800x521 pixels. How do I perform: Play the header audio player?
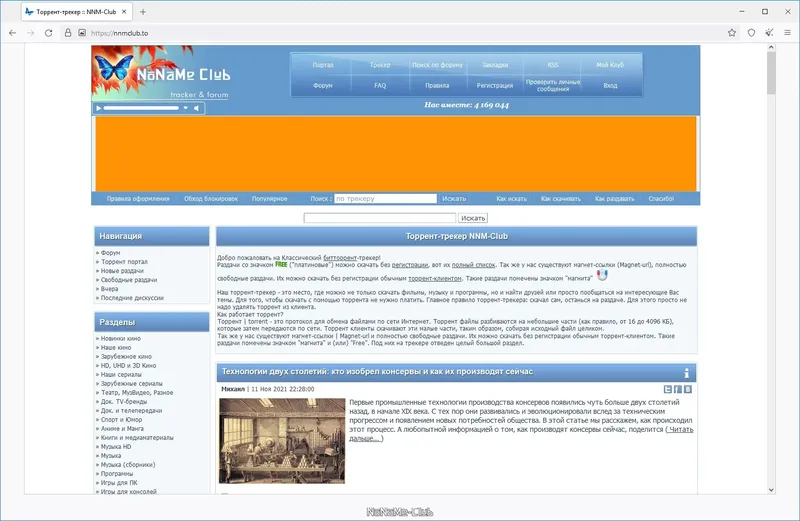coord(99,108)
